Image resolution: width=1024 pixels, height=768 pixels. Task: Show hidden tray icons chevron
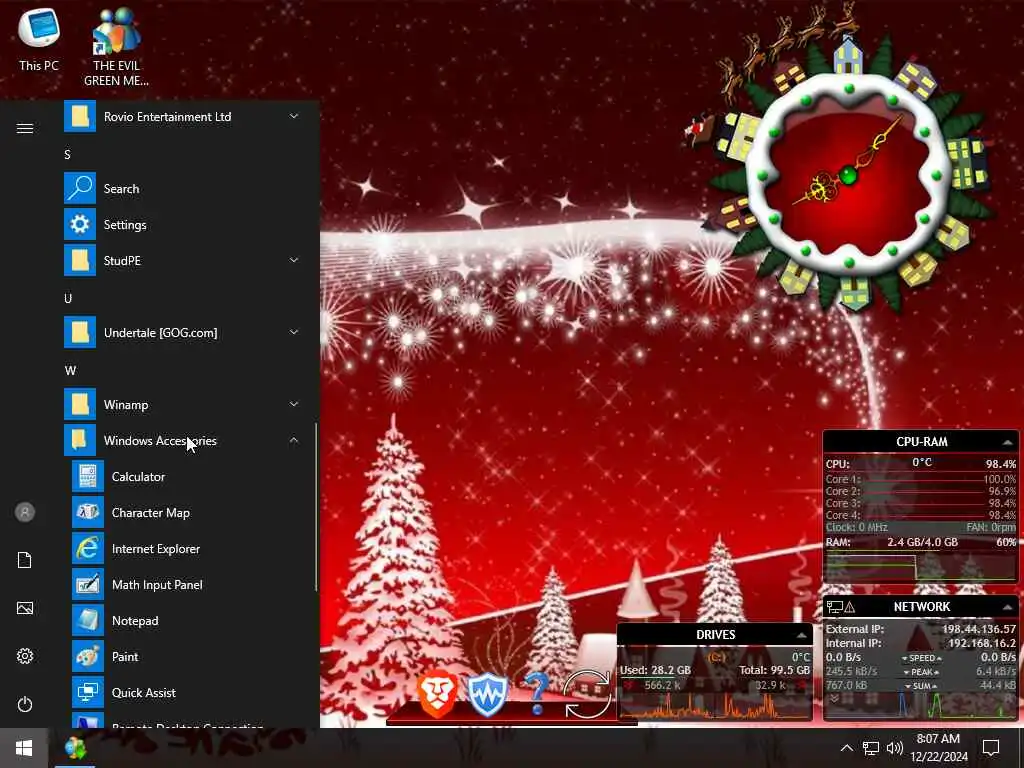pyautogui.click(x=846, y=748)
